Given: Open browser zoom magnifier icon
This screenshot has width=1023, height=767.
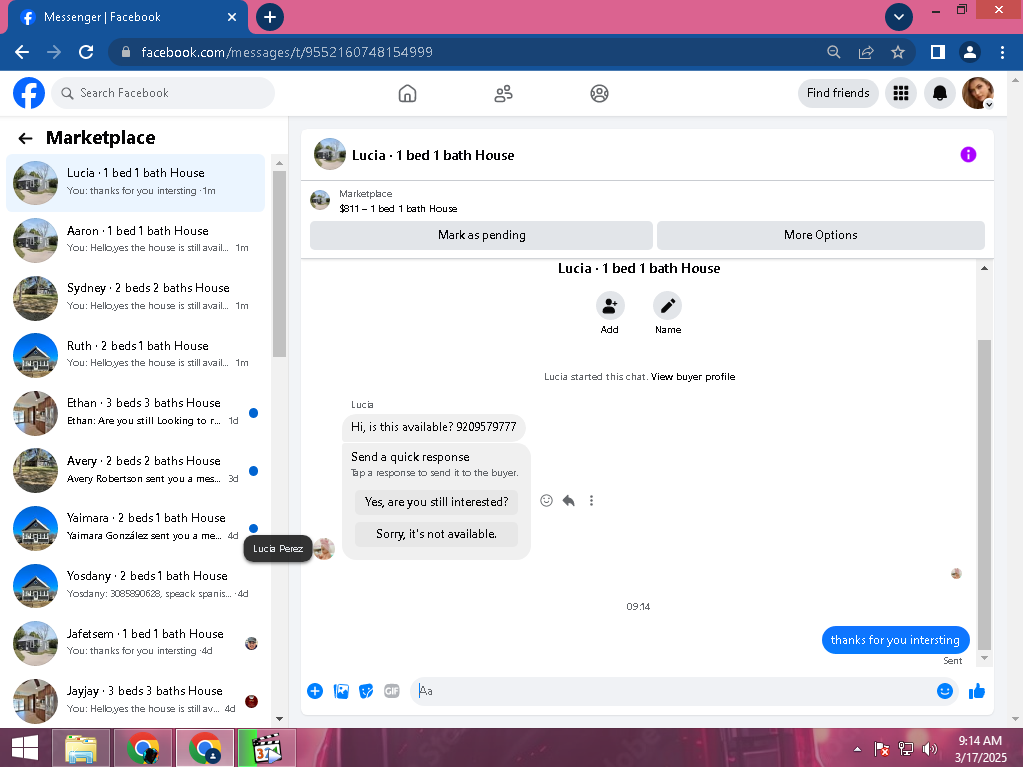Looking at the screenshot, I should pyautogui.click(x=833, y=52).
